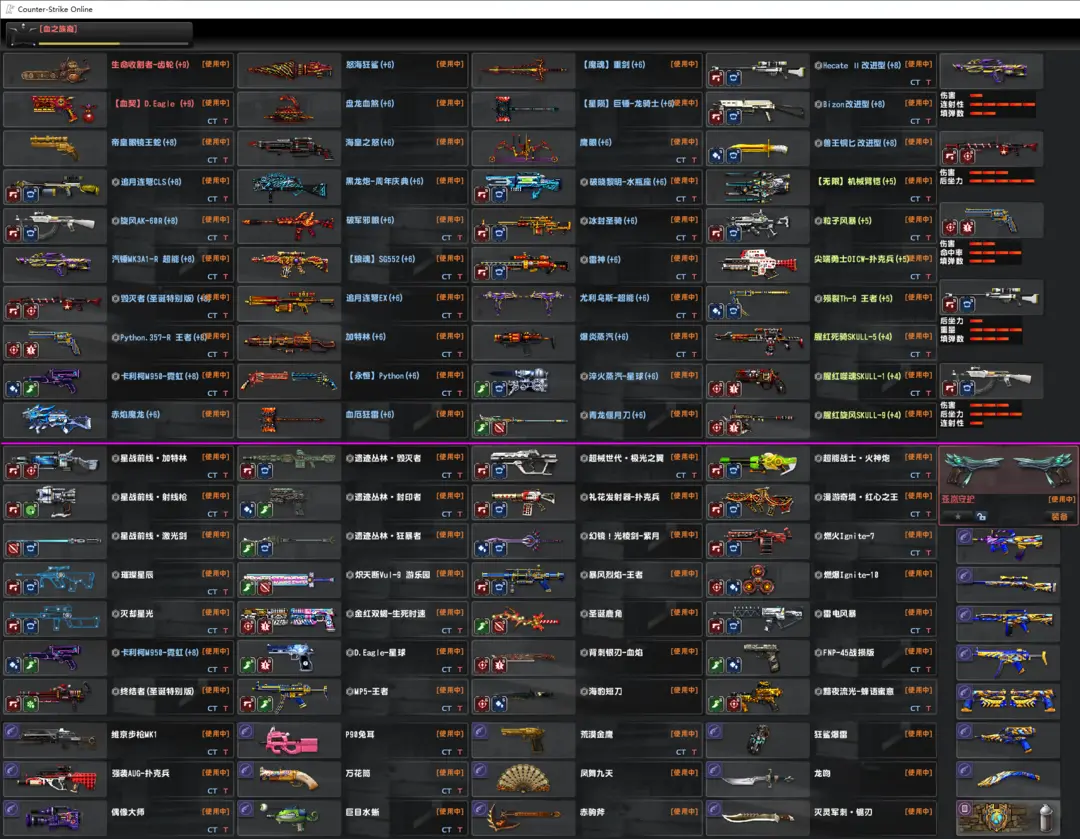Select the red tab label at the top left
The width and height of the screenshot is (1080, 839).
tap(58, 29)
